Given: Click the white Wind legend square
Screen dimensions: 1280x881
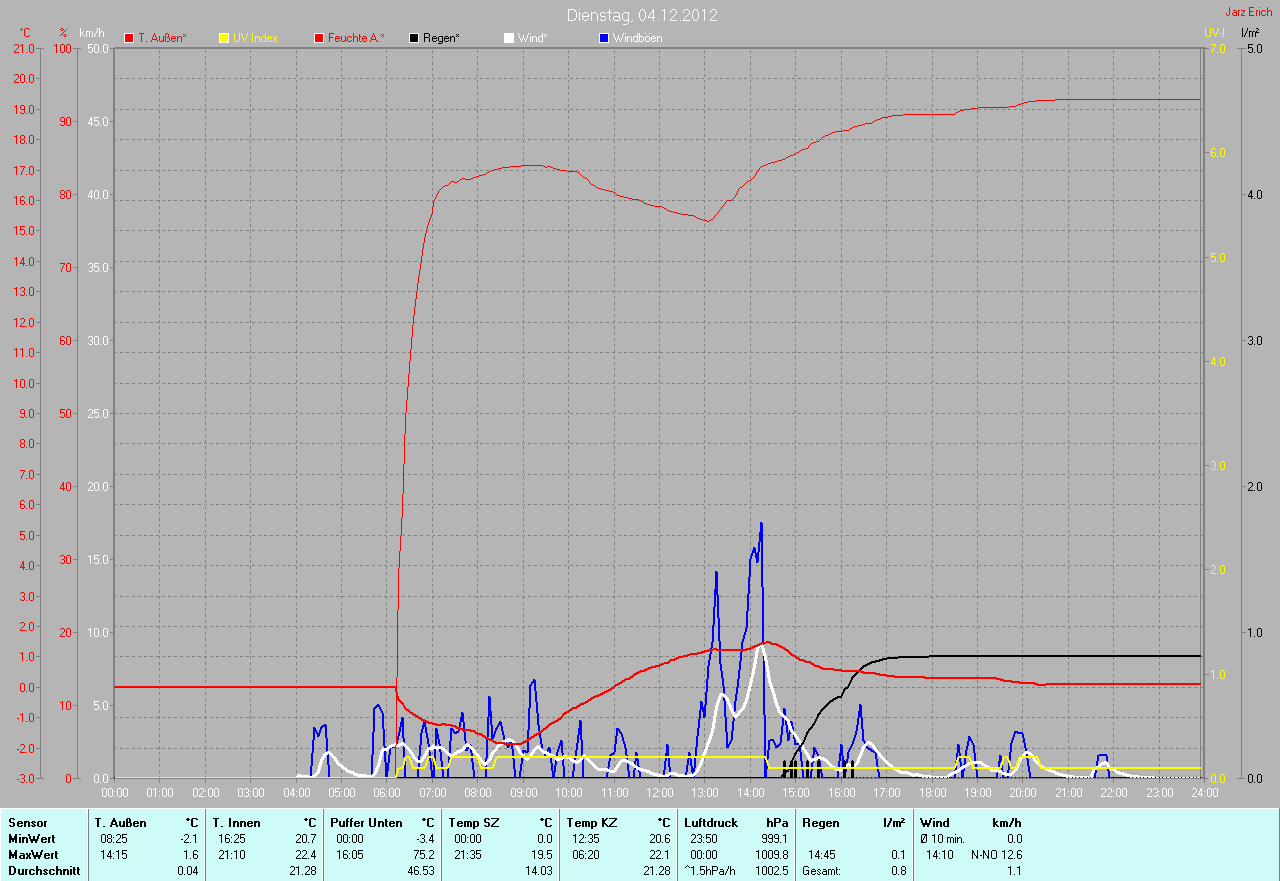Looking at the screenshot, I should (x=509, y=38).
